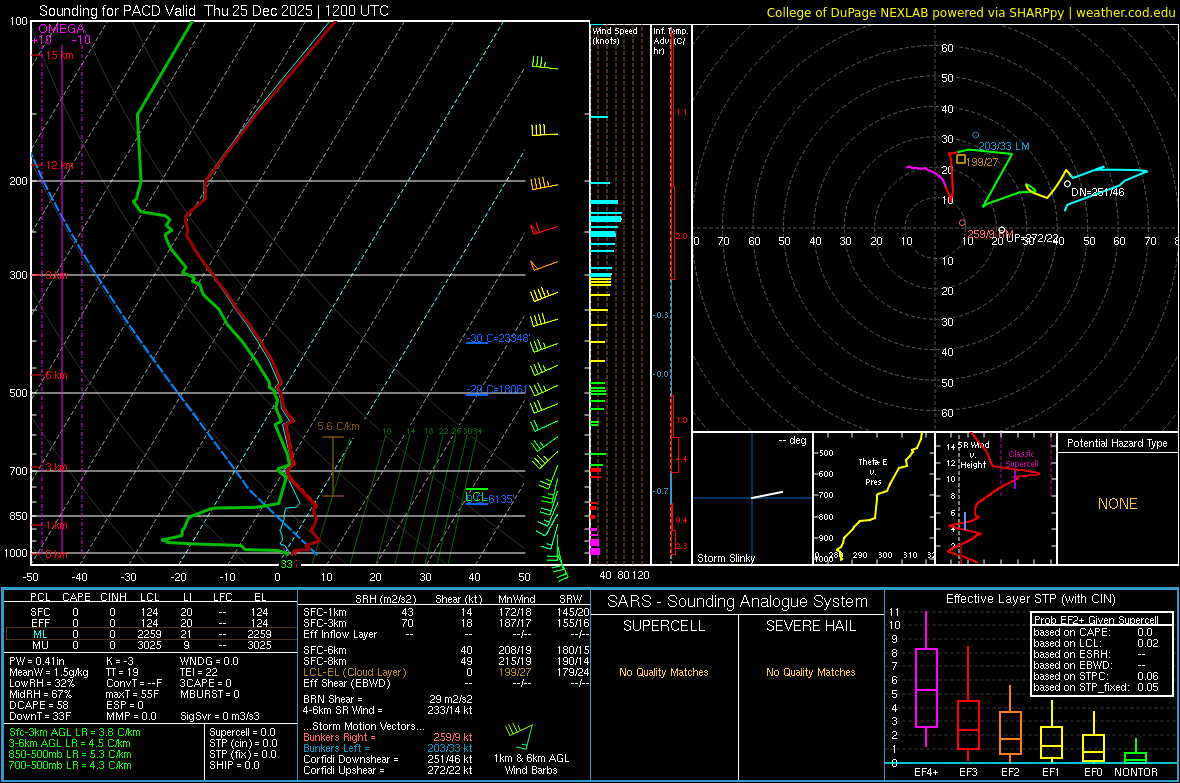Viewport: 1180px width, 783px height.
Task: Click the red Bunkers Right circle marker
Action: pyautogui.click(x=962, y=223)
